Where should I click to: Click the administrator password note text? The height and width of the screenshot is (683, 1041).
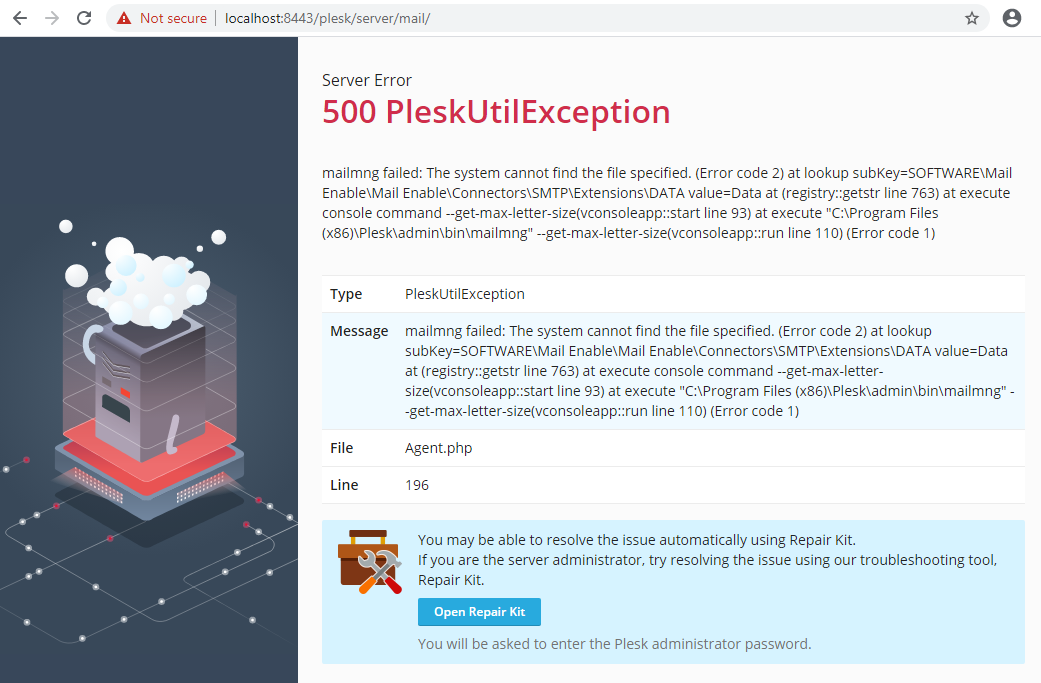(614, 643)
